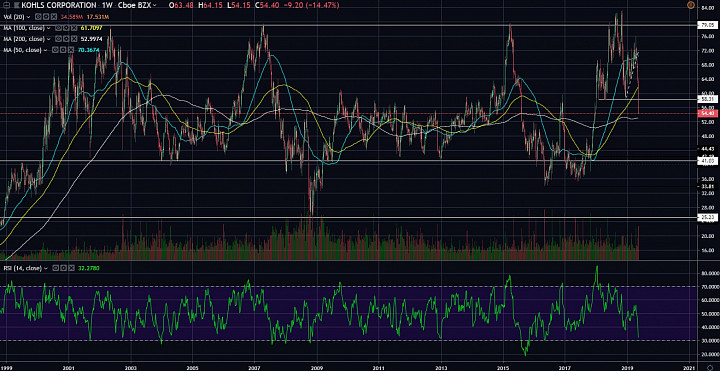Click the yellow MA 100 value 61.7097
The width and height of the screenshot is (720, 371).
point(91,28)
